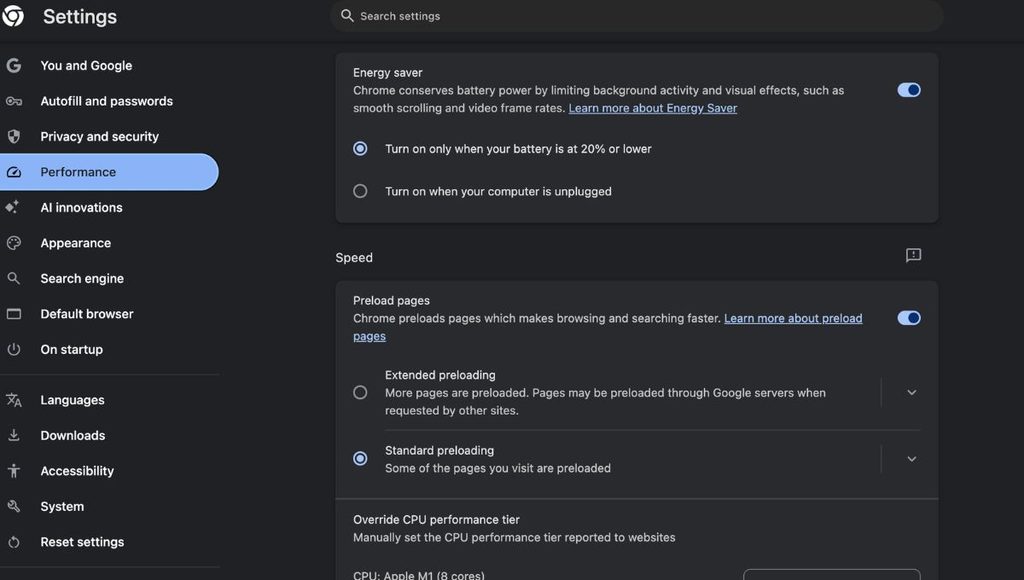Disable the Preload pages toggle
Screen dimensions: 1024x580
click(908, 318)
